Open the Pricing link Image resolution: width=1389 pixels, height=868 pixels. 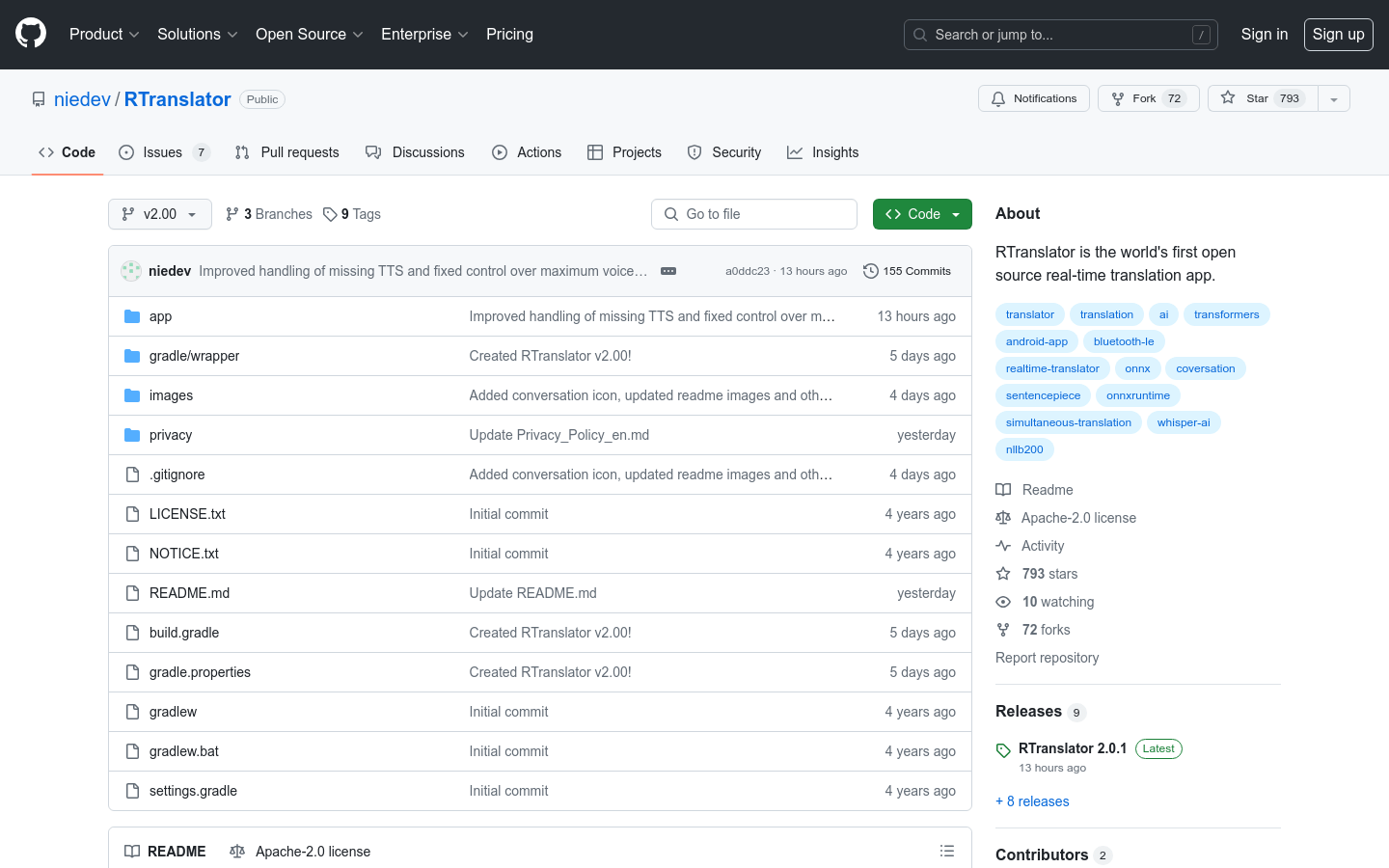[509, 34]
